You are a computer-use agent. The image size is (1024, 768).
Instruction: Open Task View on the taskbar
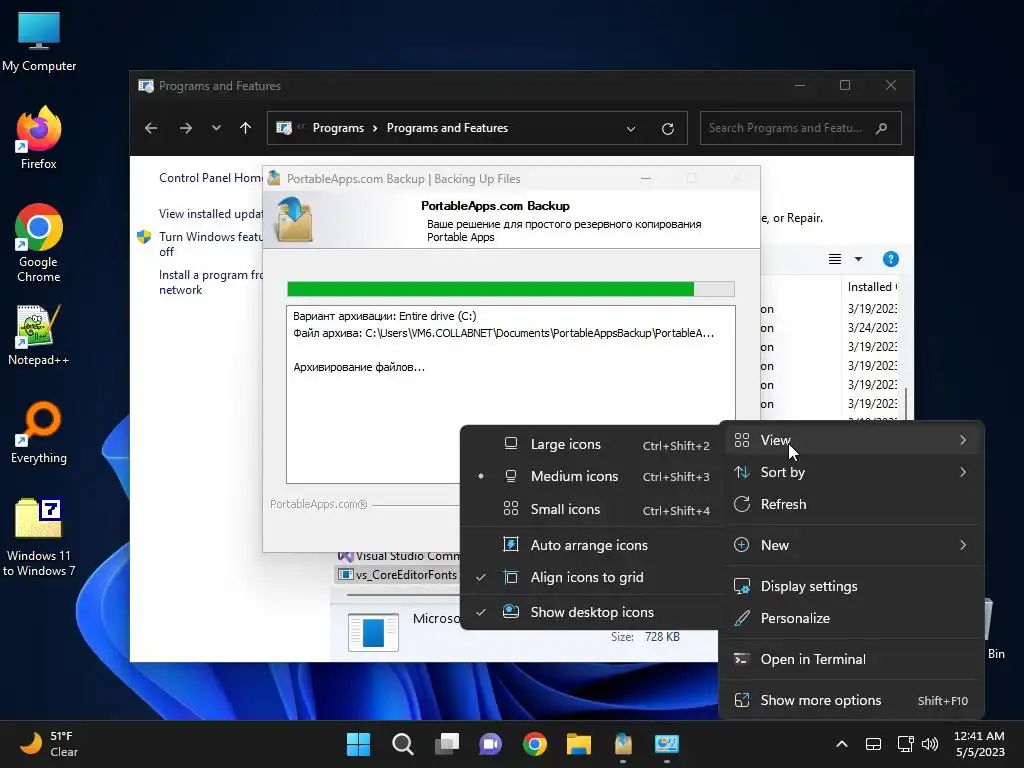tap(447, 744)
